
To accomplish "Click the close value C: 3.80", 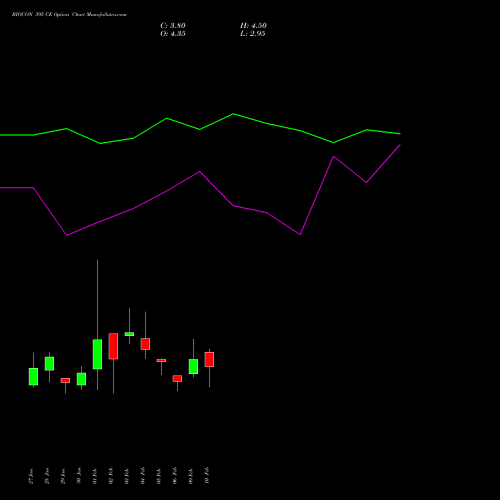I will pyautogui.click(x=173, y=26).
